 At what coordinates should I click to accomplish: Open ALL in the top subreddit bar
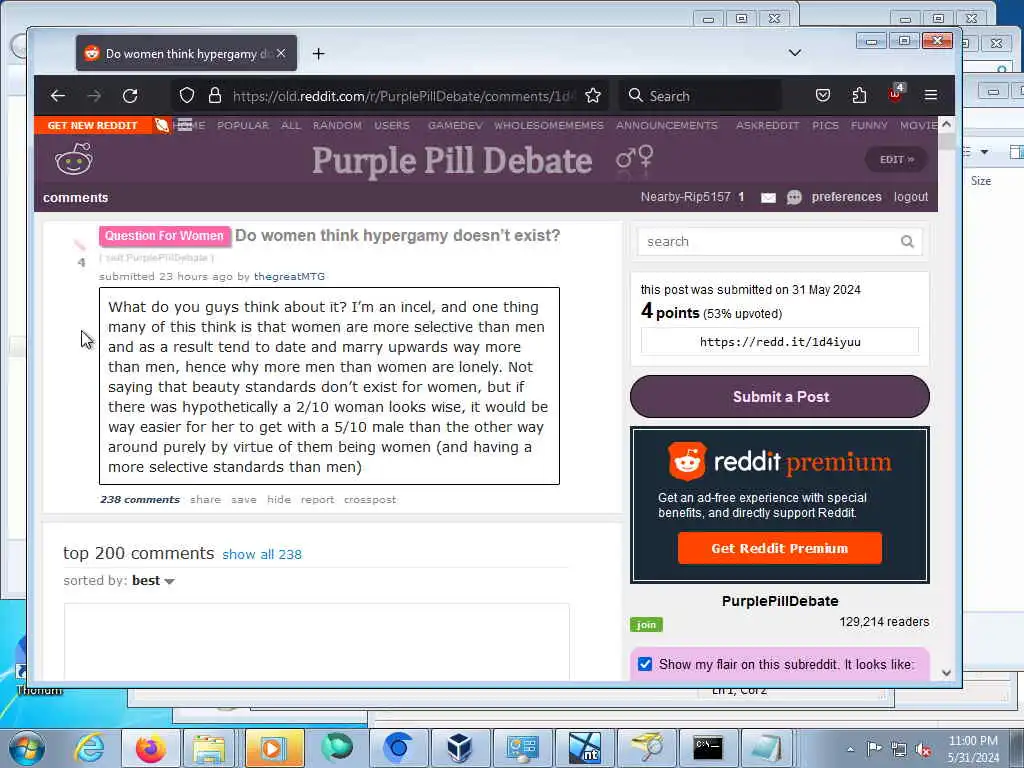291,125
